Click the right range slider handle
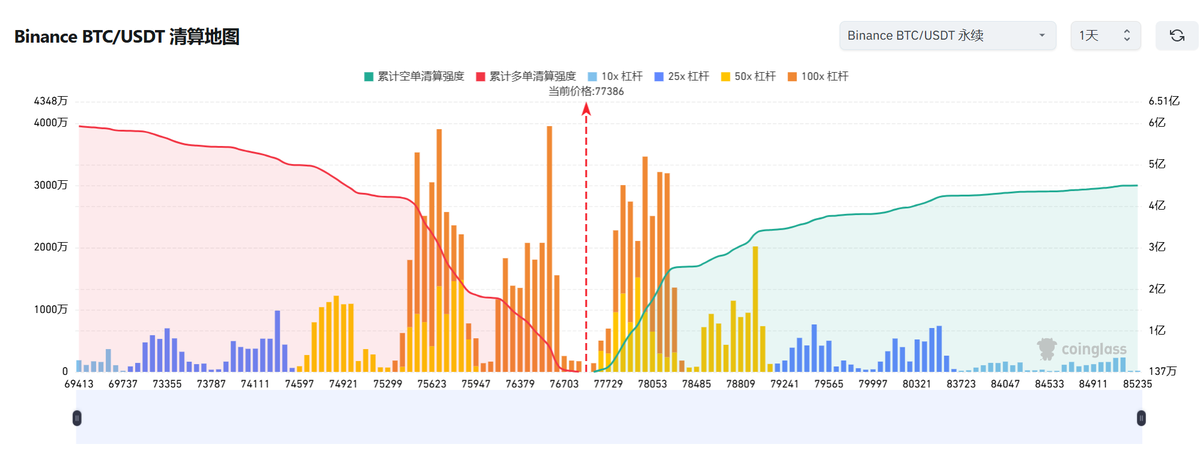 1141,418
